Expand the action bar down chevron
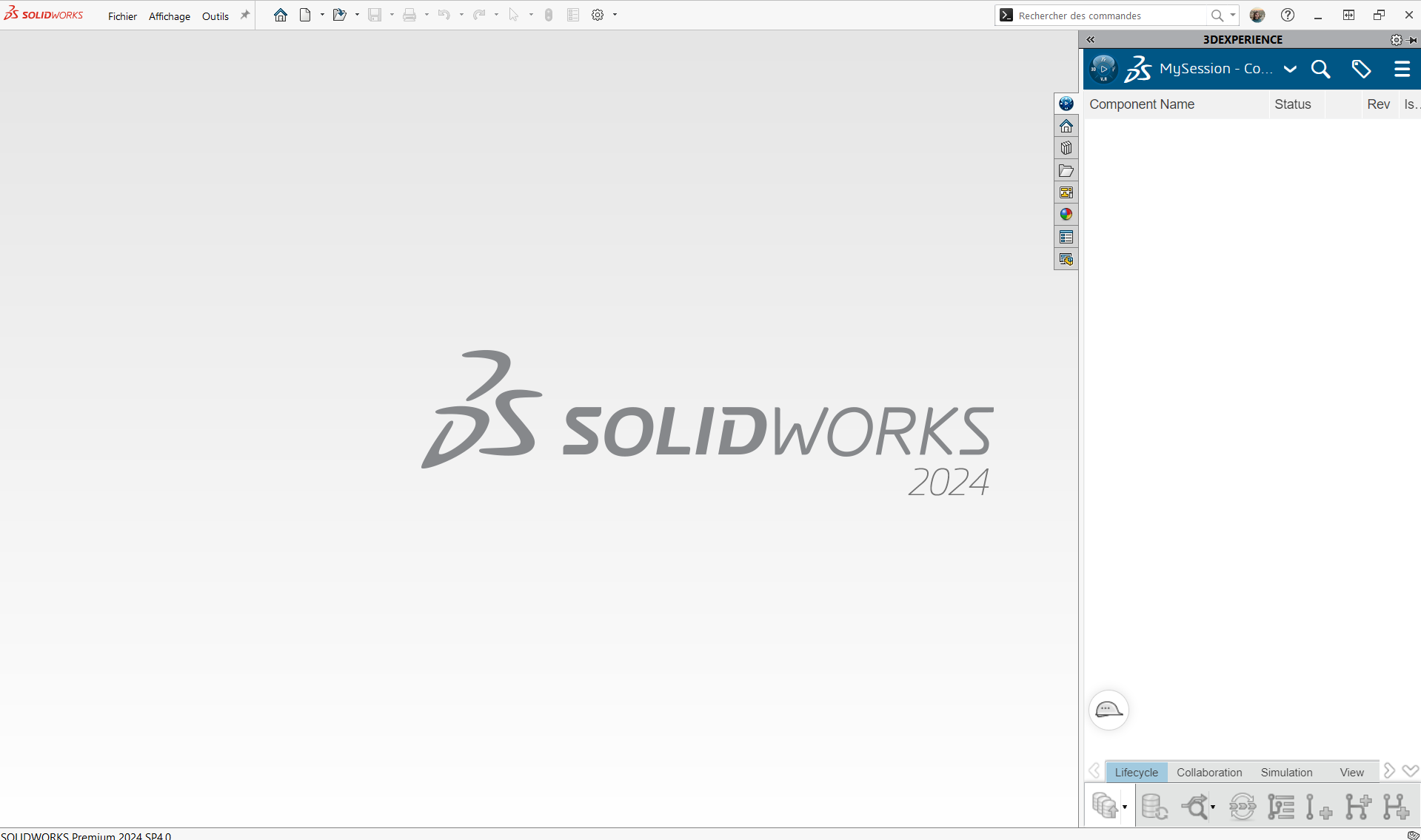This screenshot has height=840, width=1421. pos(1411,771)
